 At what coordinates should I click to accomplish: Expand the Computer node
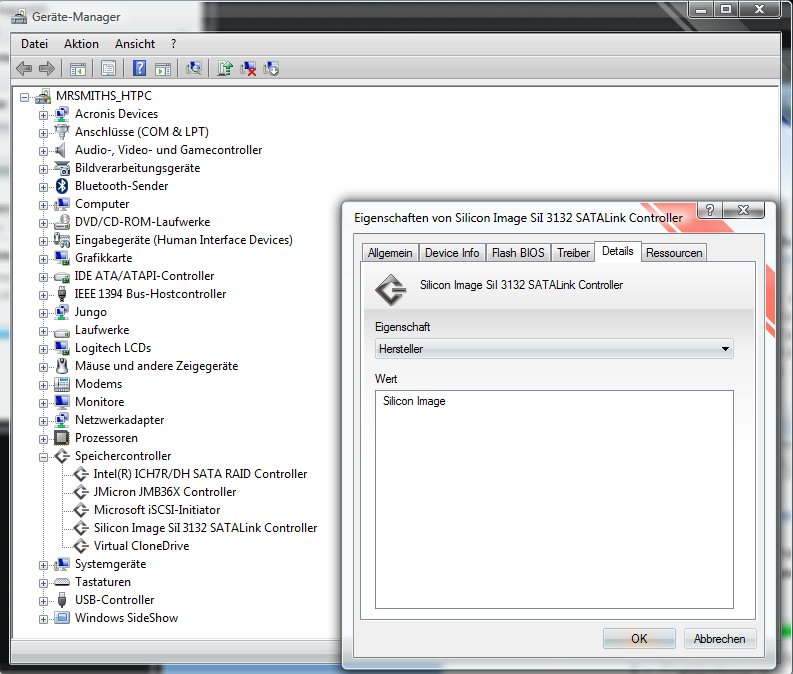point(43,205)
